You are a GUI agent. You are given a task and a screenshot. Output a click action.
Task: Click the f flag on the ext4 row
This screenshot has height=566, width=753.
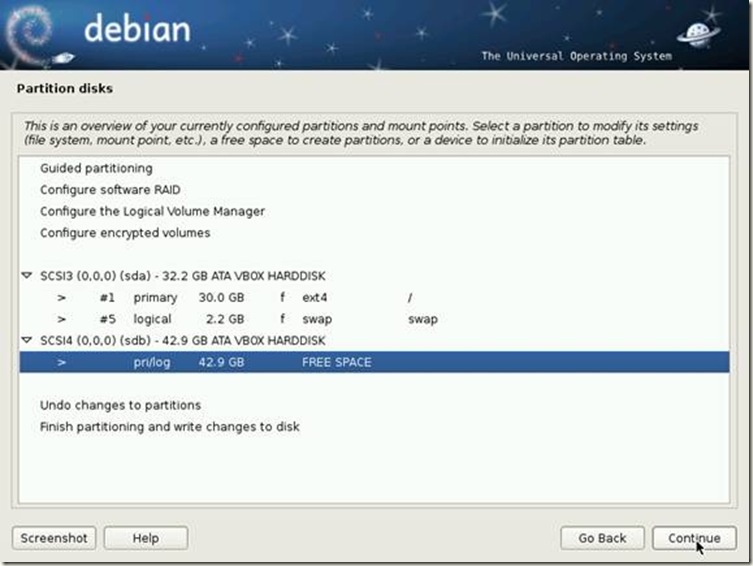coord(282,298)
